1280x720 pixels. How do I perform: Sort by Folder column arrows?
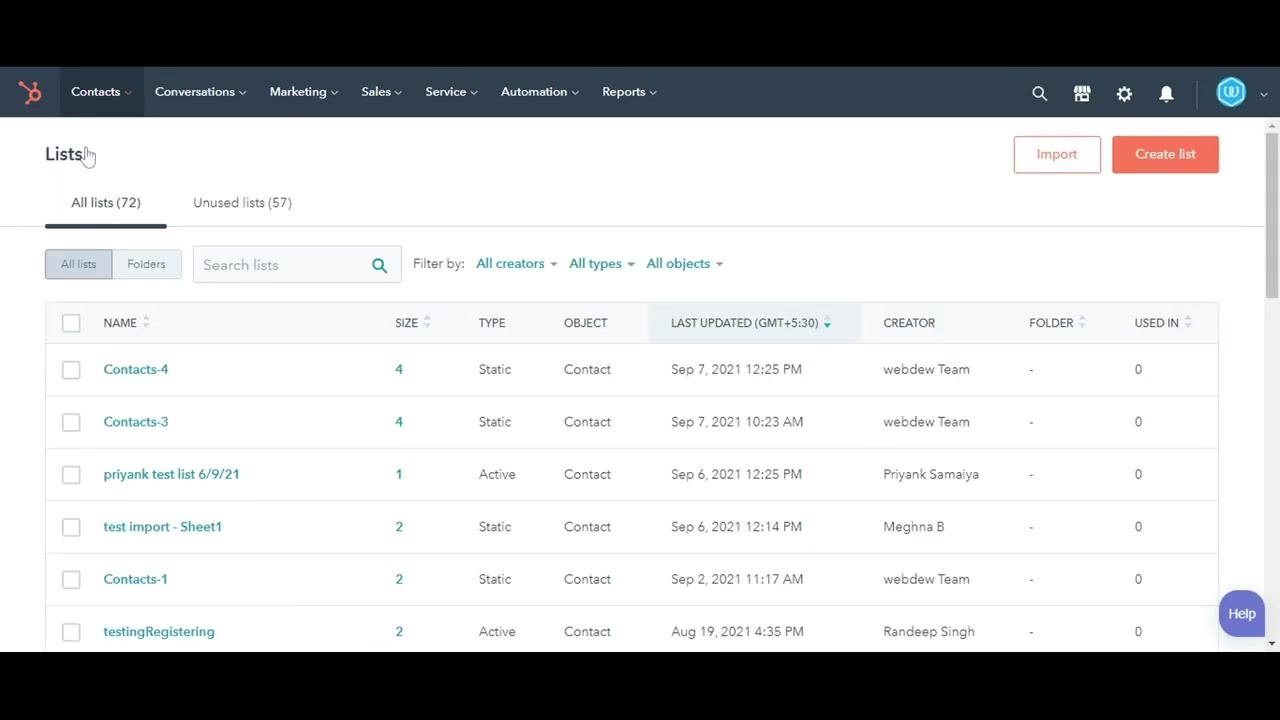pyautogui.click(x=1082, y=322)
